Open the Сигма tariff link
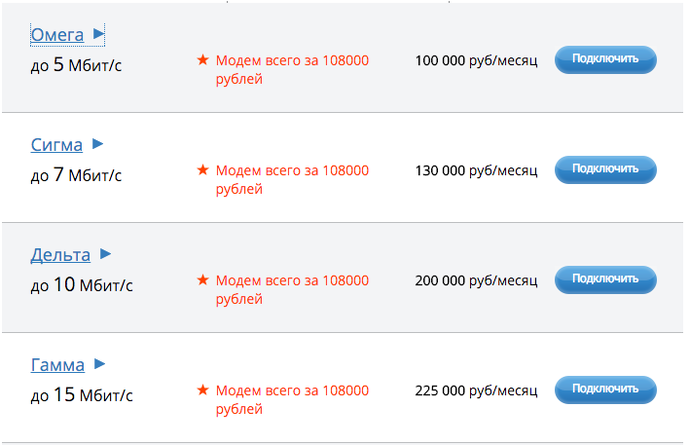The height and width of the screenshot is (445, 690). point(56,145)
